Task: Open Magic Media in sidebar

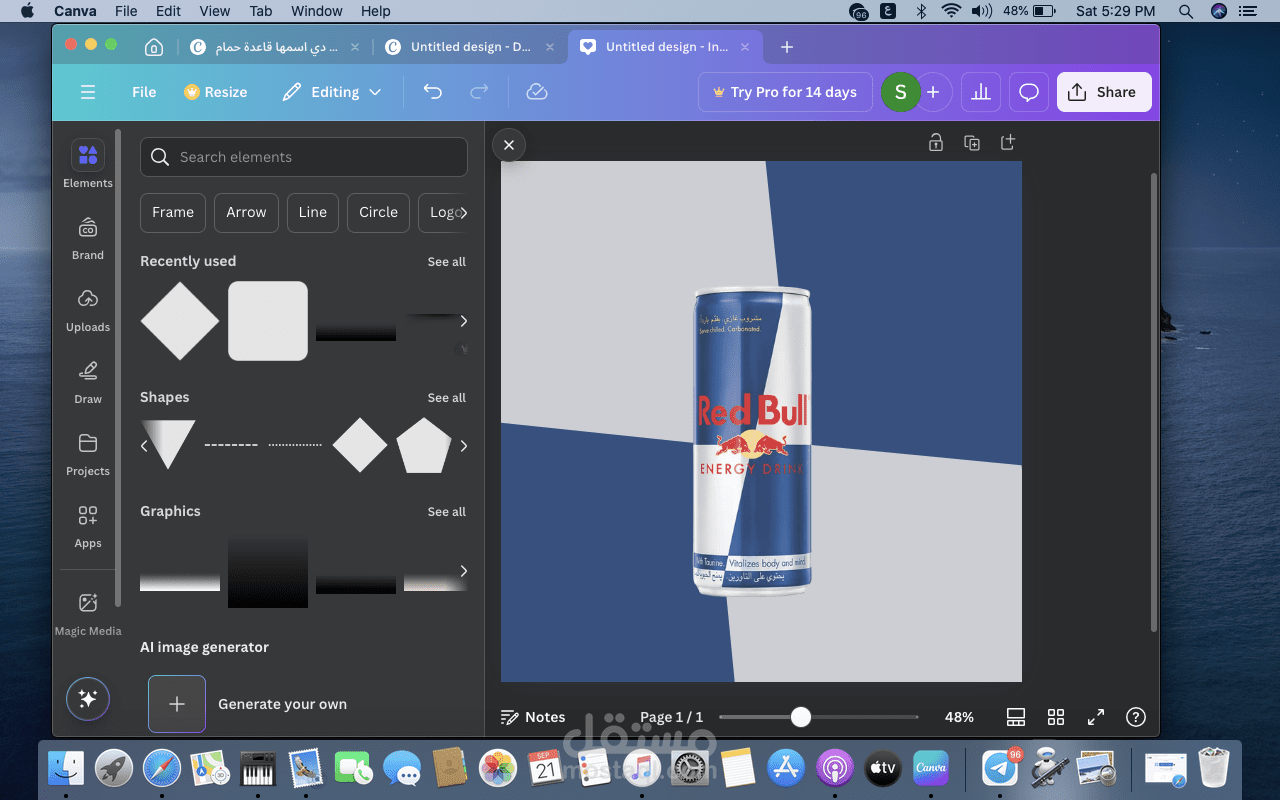Action: (x=88, y=613)
